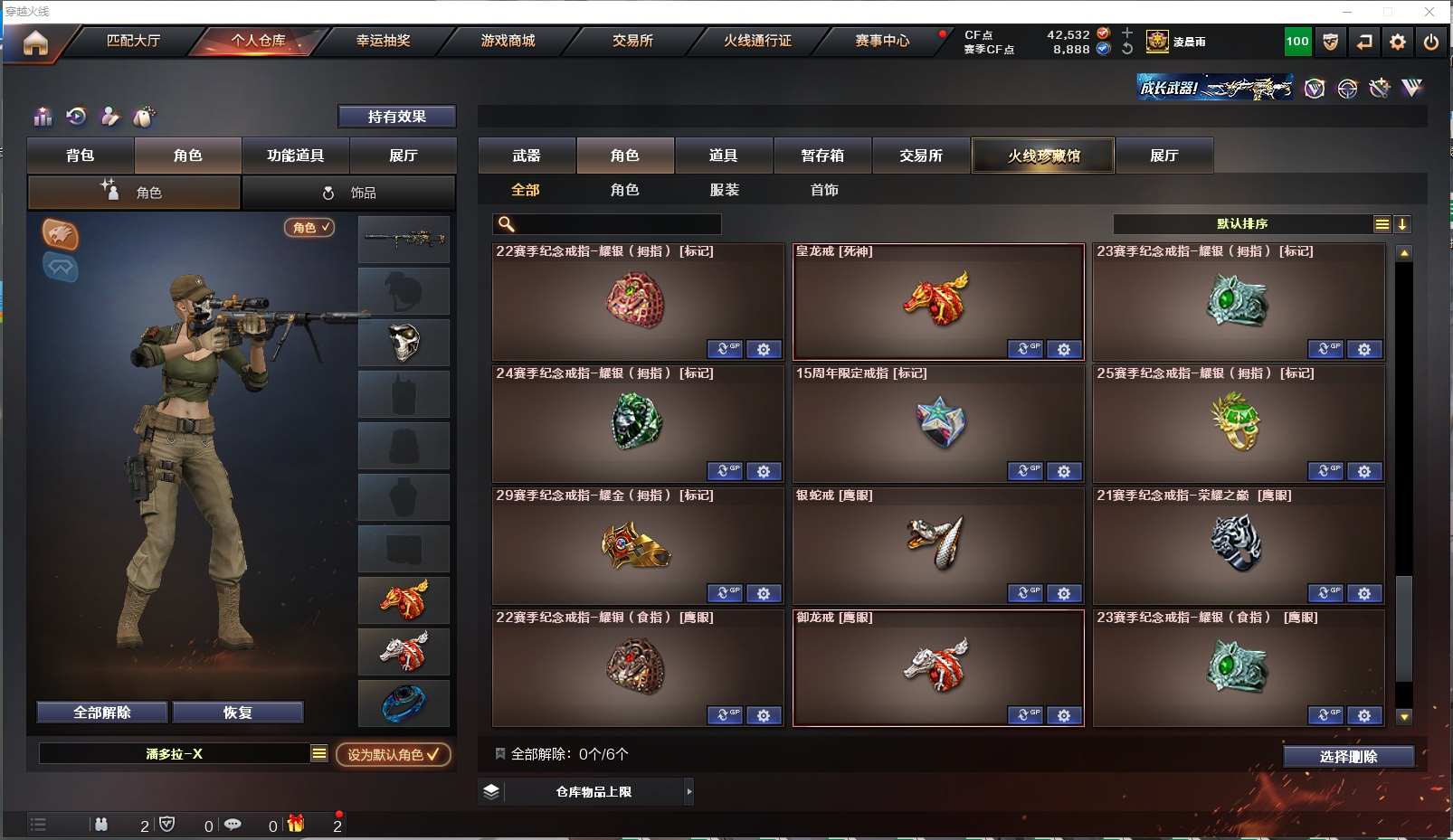
Task: Open character list menu beside 潘多拉-X
Action: 319,753
